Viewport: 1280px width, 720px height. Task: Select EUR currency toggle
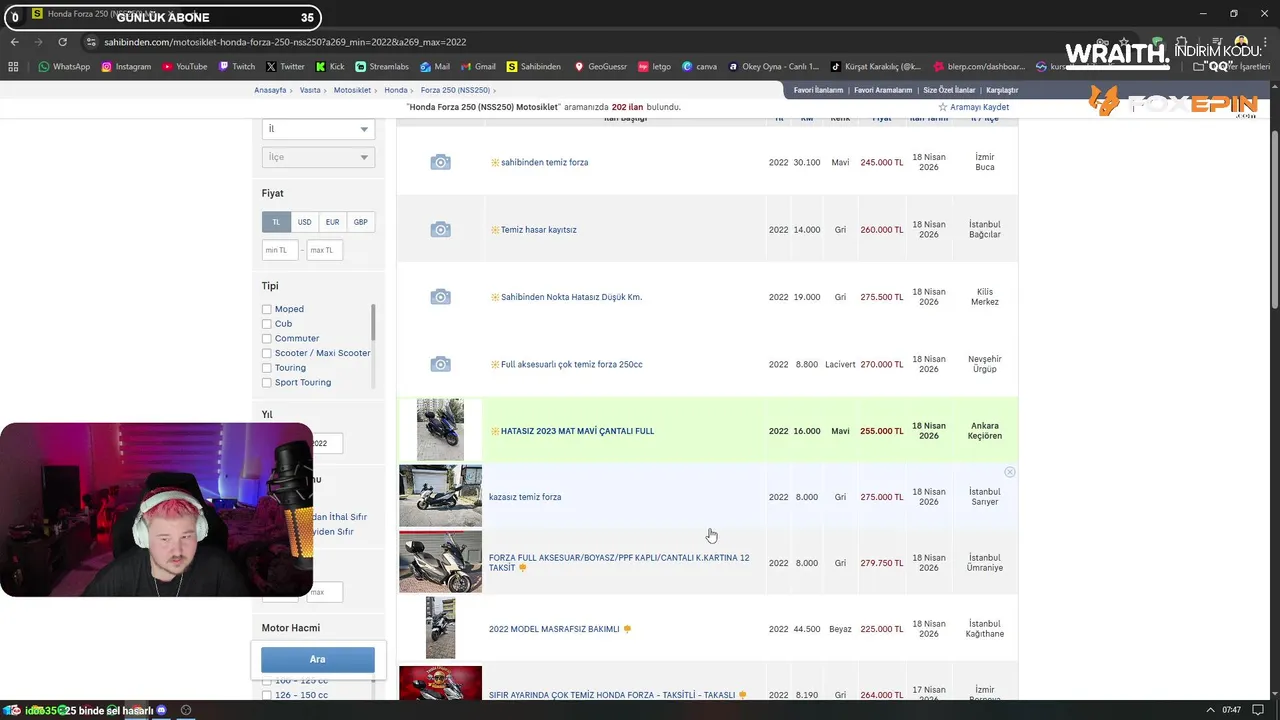(332, 222)
